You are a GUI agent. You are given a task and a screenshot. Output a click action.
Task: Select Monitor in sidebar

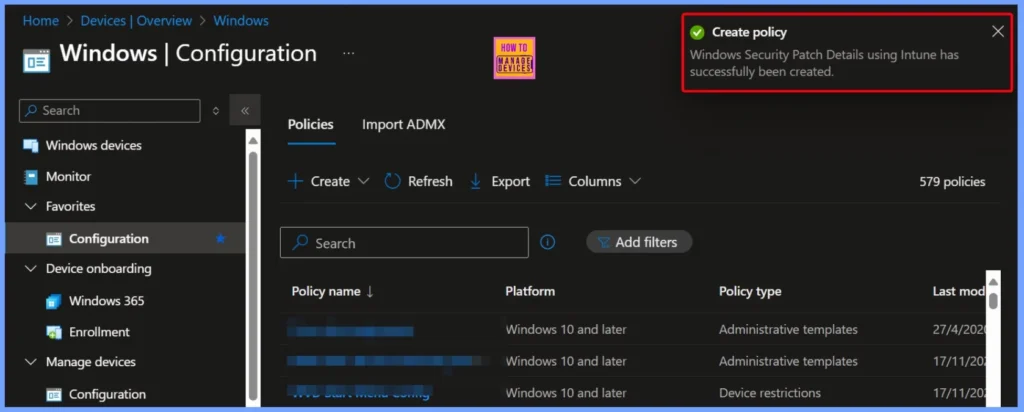pos(68,177)
